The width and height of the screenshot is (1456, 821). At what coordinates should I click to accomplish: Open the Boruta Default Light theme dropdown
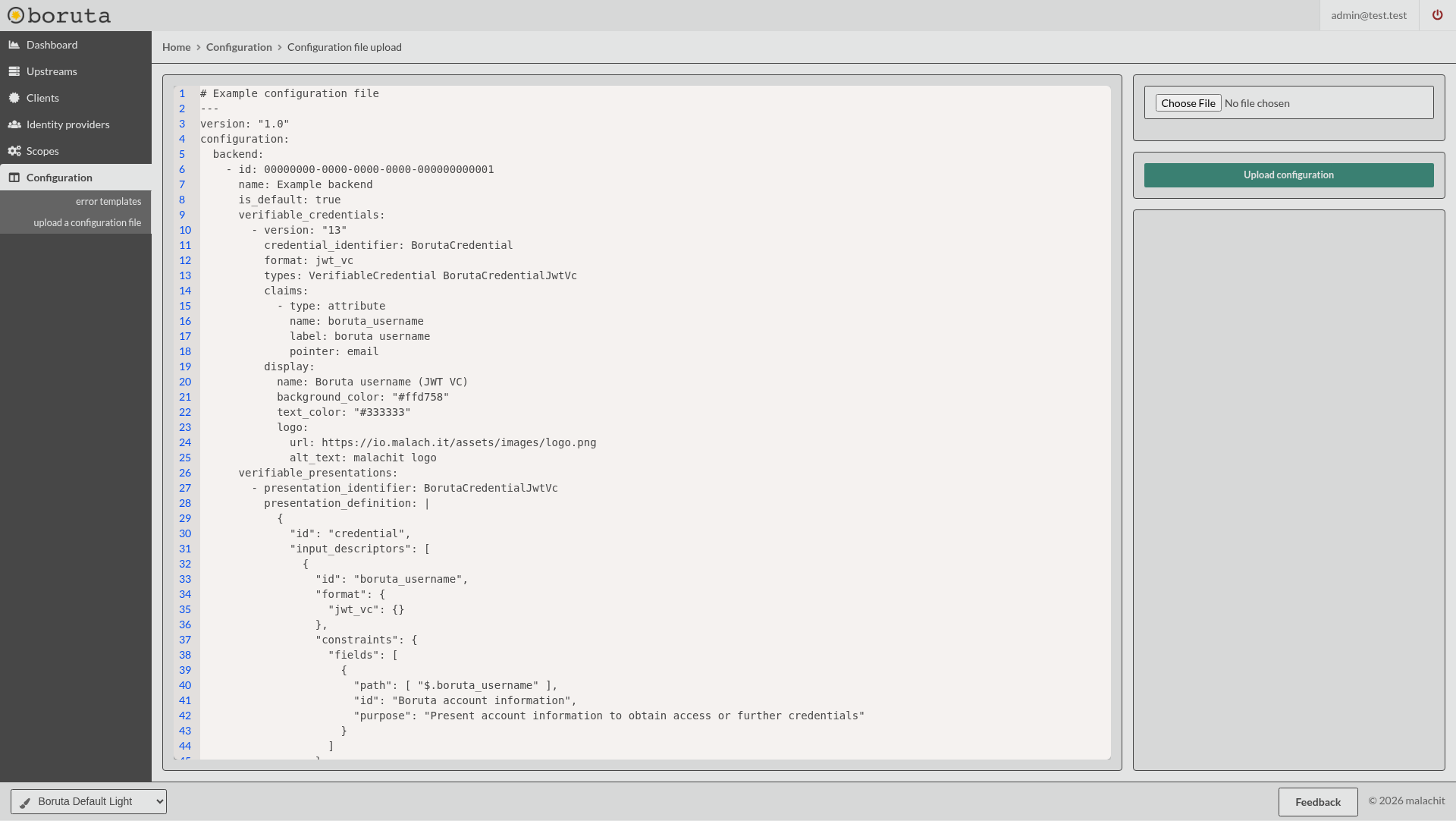pyautogui.click(x=89, y=801)
